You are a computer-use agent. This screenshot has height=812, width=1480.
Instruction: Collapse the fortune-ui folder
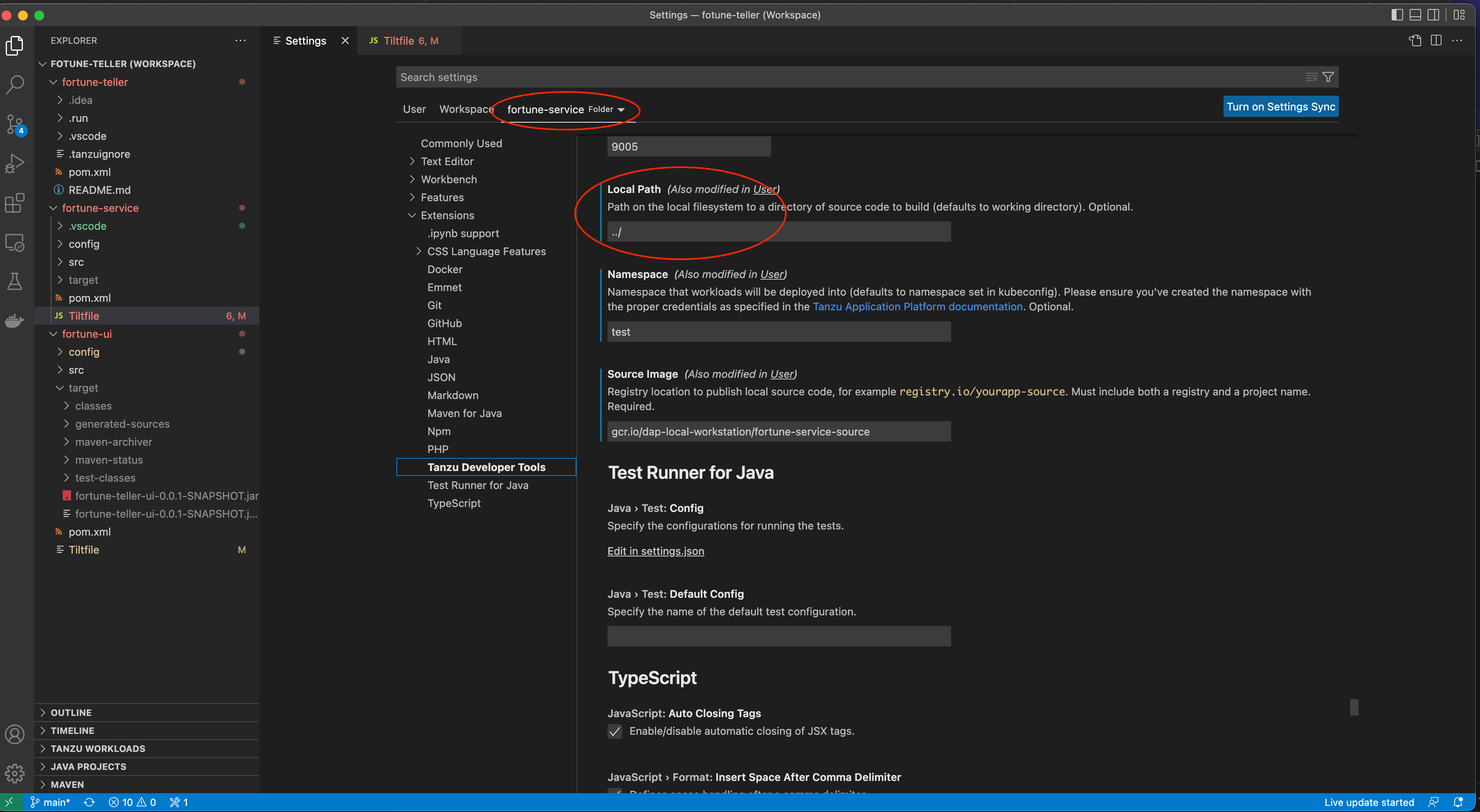[x=54, y=334]
